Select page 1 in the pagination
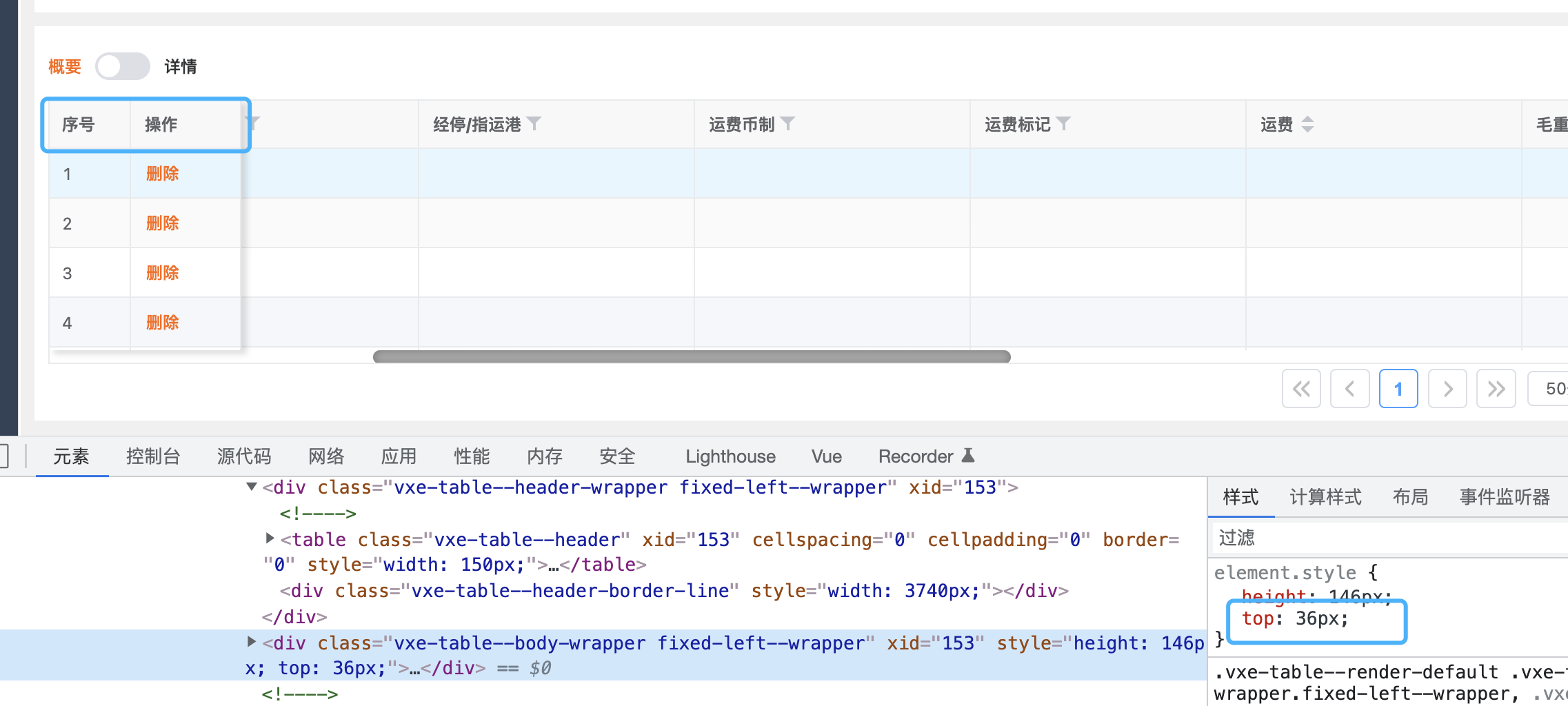This screenshot has width=1568, height=706. pyautogui.click(x=1398, y=388)
